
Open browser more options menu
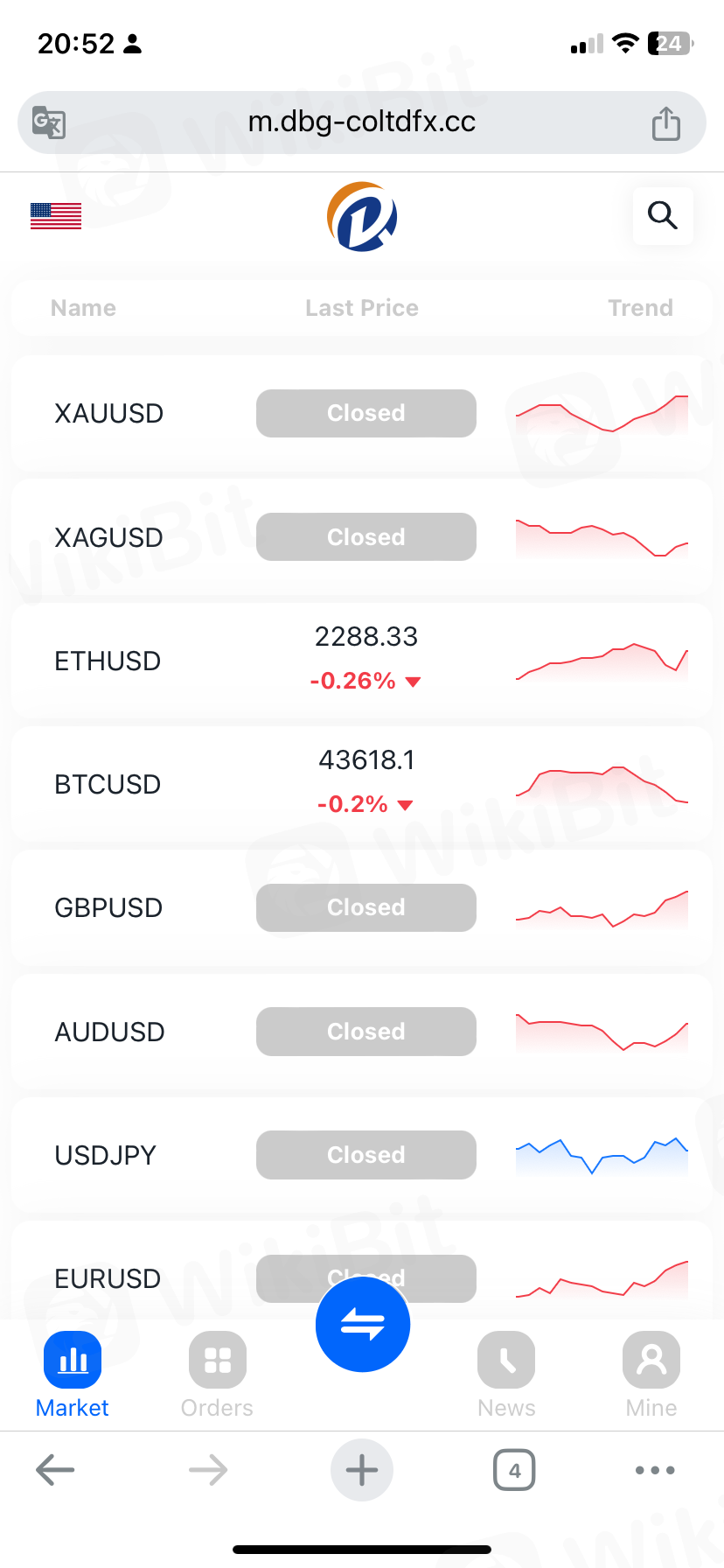click(x=655, y=1470)
